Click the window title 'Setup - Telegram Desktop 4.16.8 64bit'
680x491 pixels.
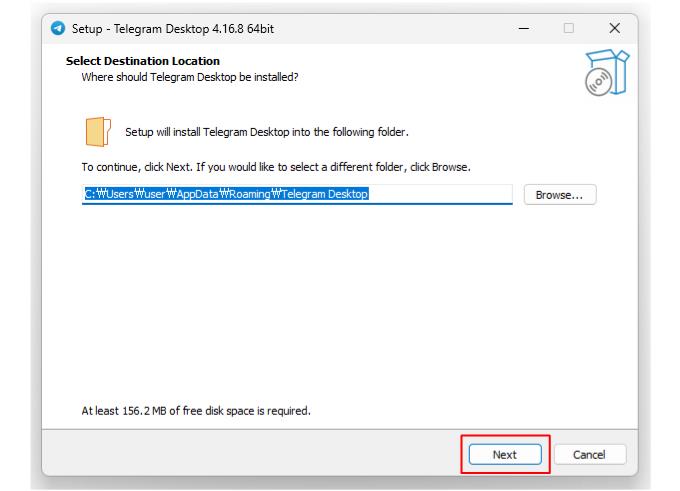click(173, 29)
